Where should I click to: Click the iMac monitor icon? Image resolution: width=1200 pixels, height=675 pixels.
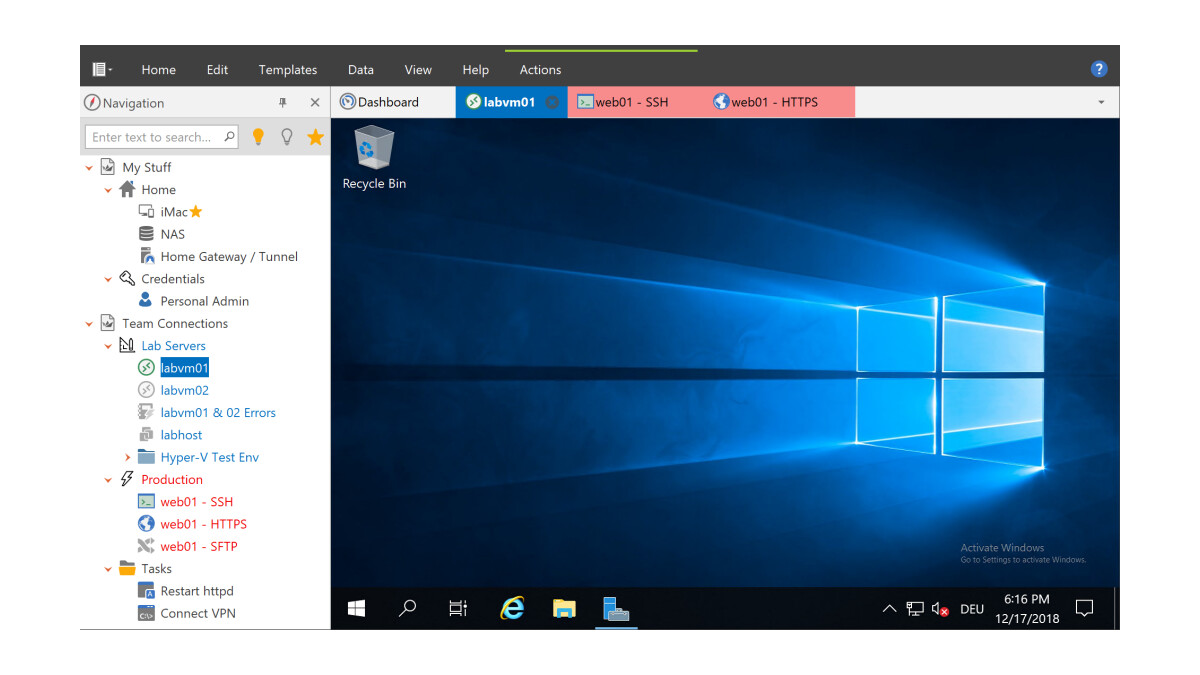[146, 212]
